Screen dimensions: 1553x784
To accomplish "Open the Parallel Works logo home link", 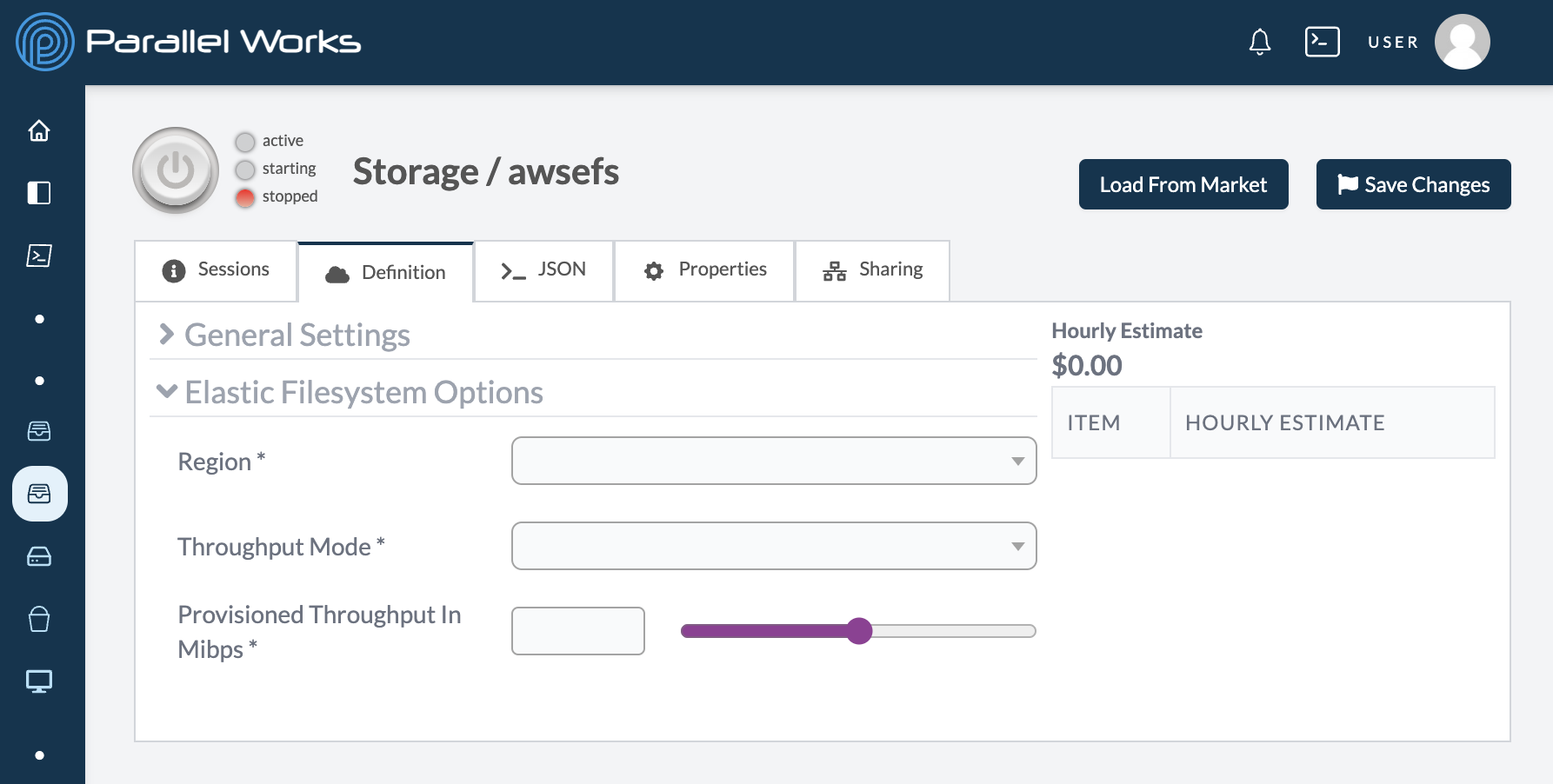I will (188, 42).
